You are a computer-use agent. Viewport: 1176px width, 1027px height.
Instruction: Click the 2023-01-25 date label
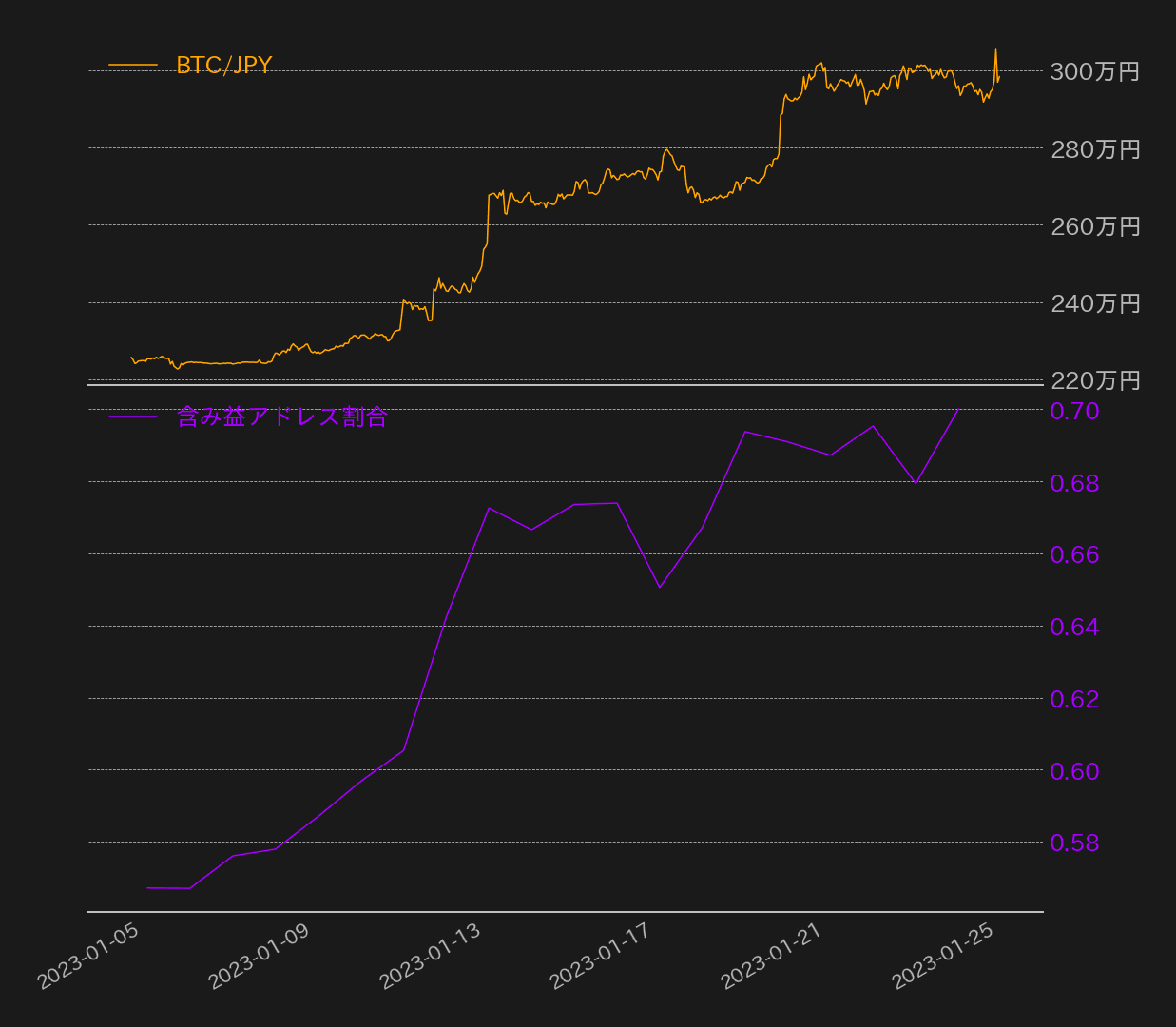coord(944,957)
